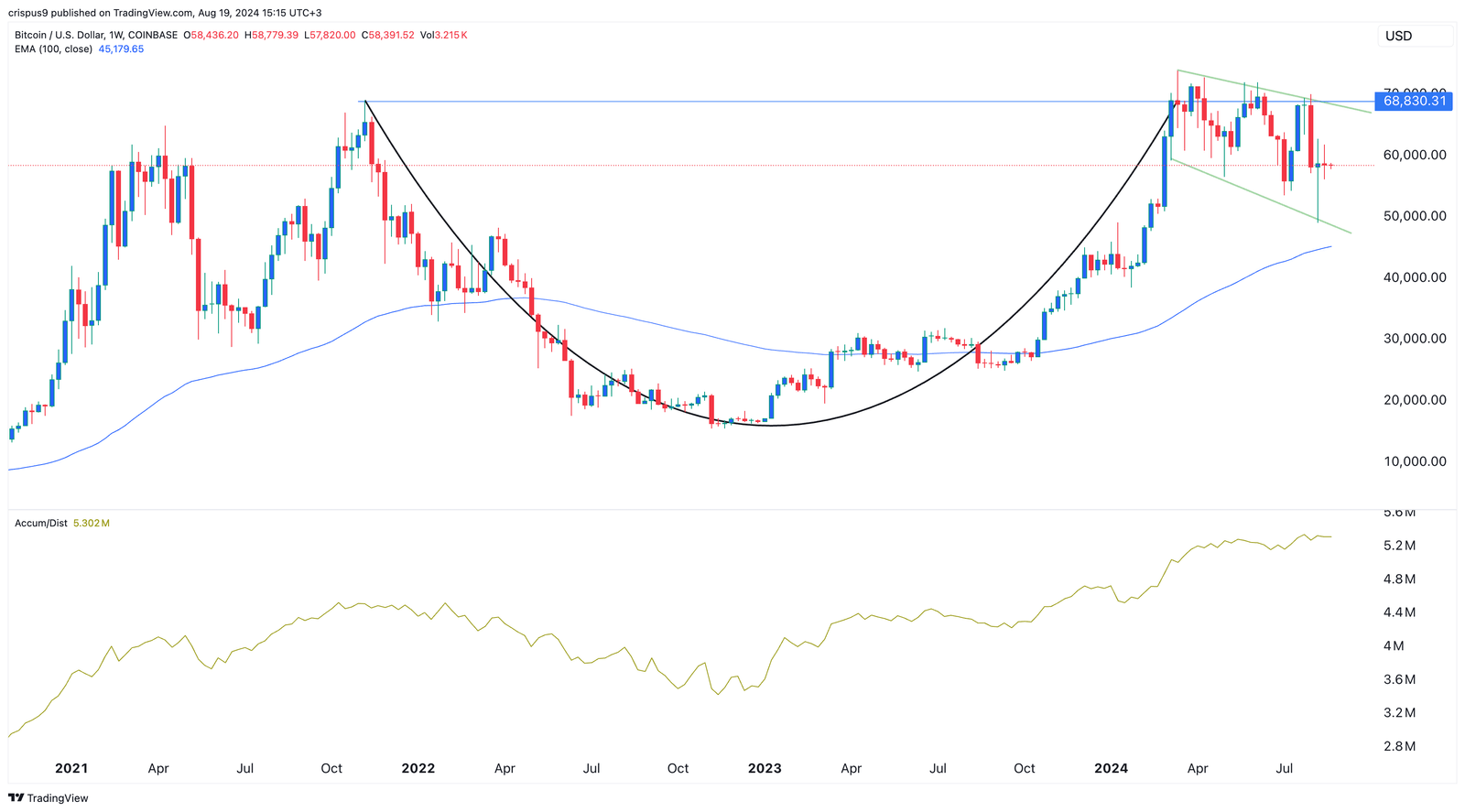Click the 4.4M indicator axis label
The height and width of the screenshot is (812, 1465).
[x=1399, y=612]
